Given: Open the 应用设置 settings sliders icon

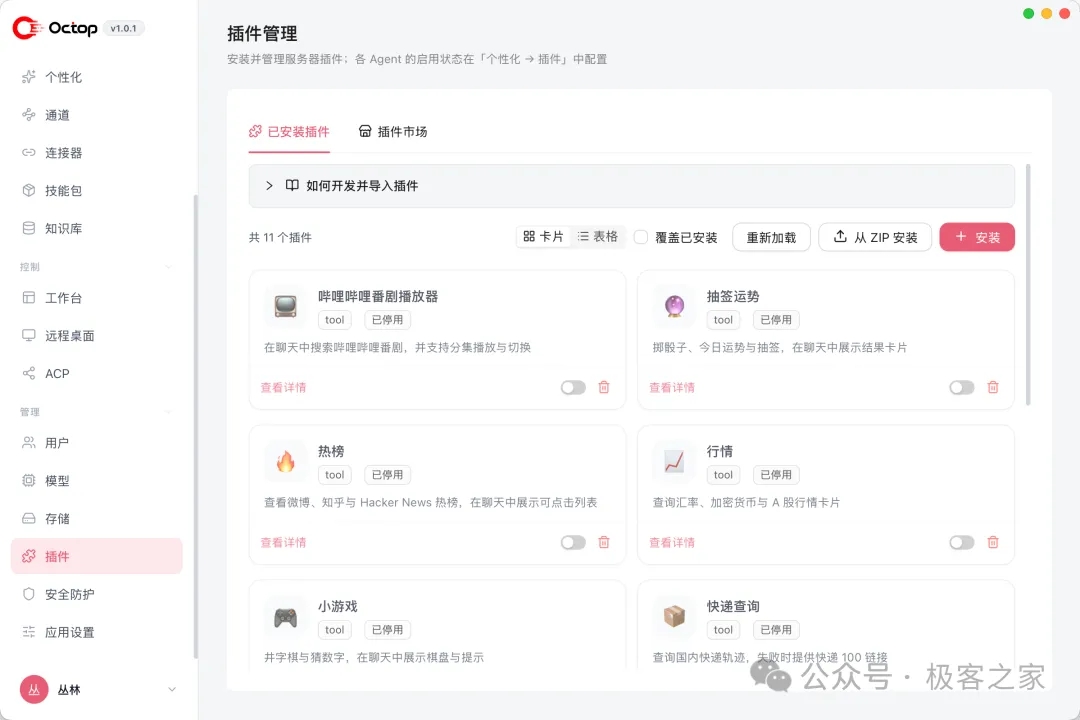Looking at the screenshot, I should click(28, 632).
